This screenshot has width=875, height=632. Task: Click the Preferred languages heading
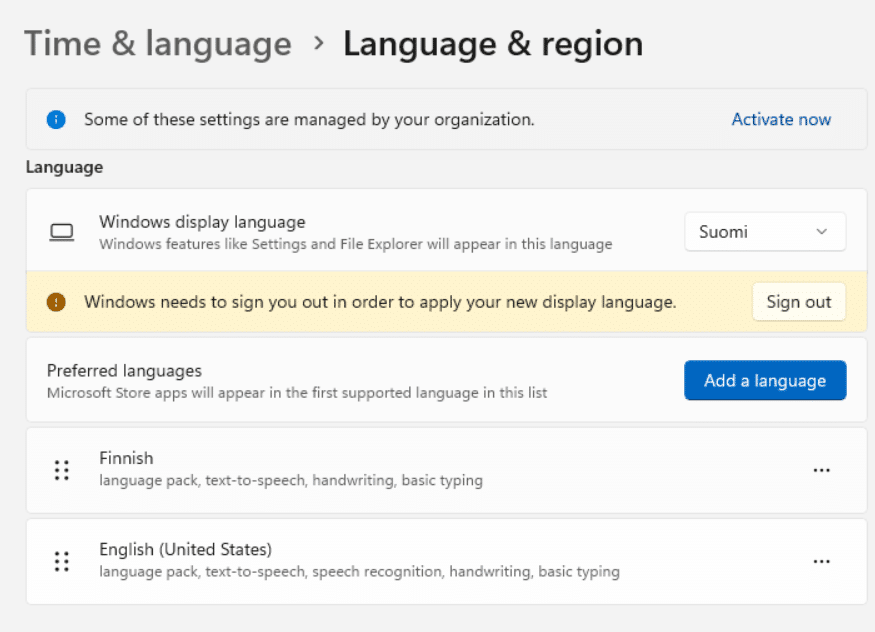(124, 371)
